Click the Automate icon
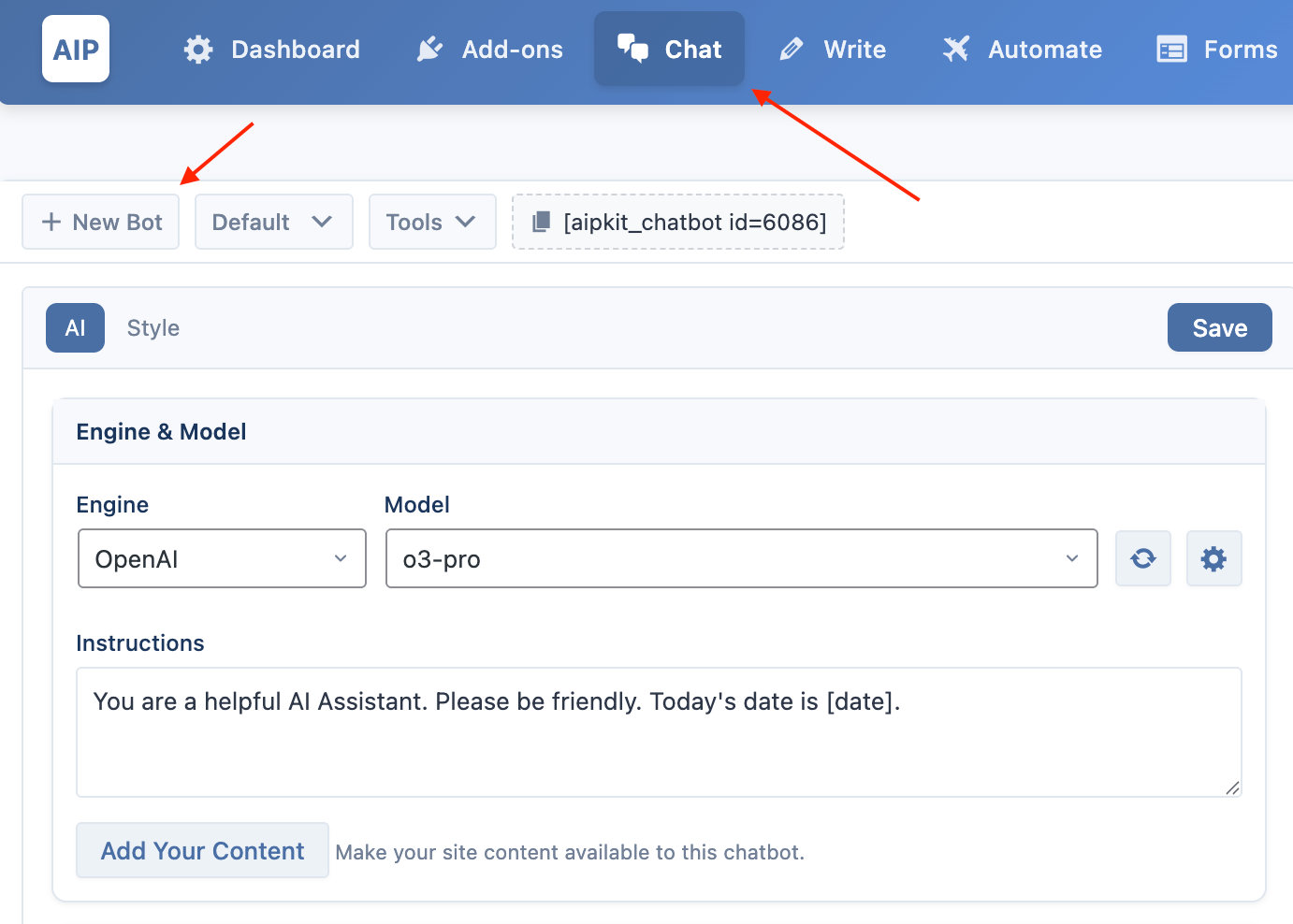1293x924 pixels. click(955, 50)
